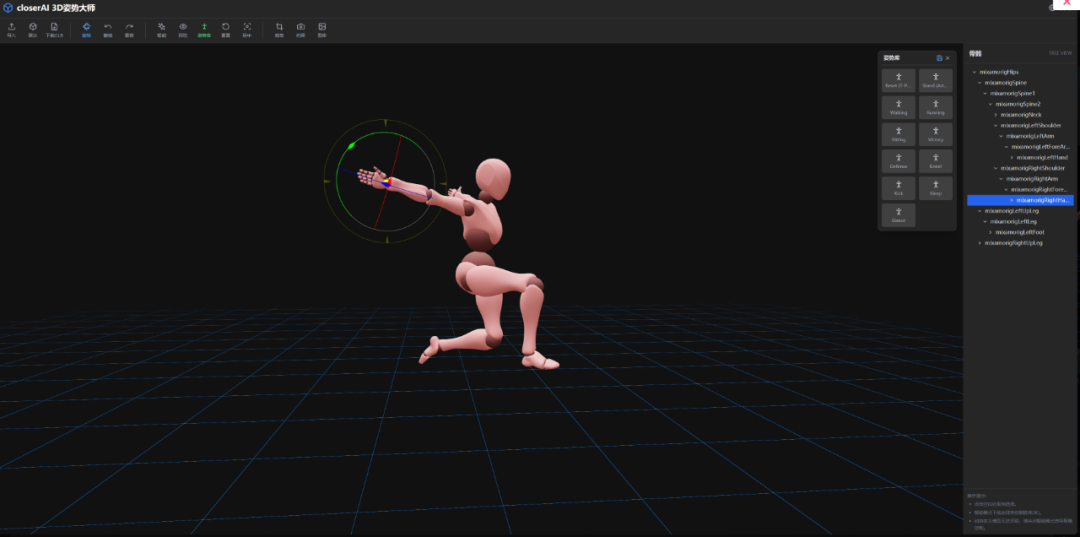Image resolution: width=1080 pixels, height=537 pixels.
Task: Click the green handle dot on rotation ring
Action: click(352, 145)
